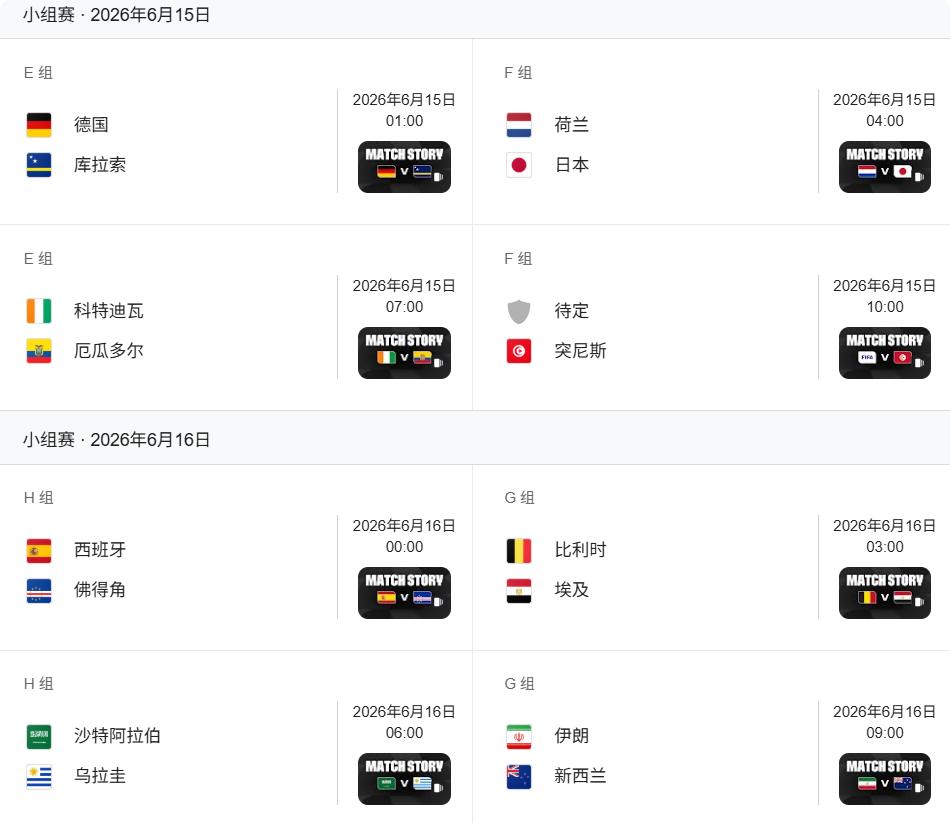
Task: Open Match Story for Saudi Arabia v Uruguay
Action: tap(404, 778)
